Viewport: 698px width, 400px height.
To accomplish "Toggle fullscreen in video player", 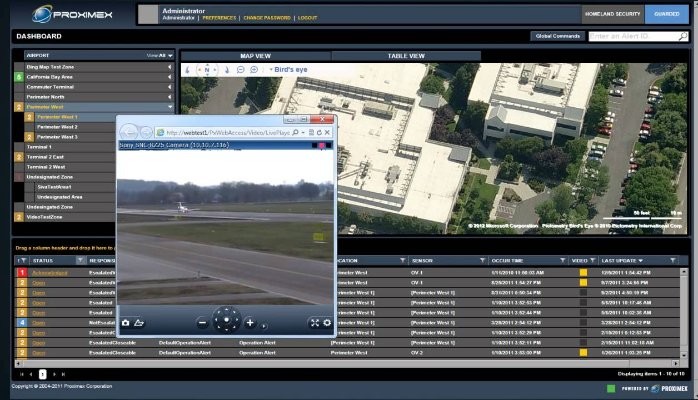I will tap(313, 323).
